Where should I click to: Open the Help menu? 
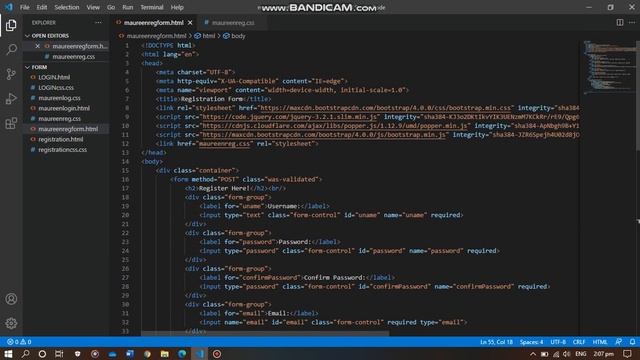177,7
